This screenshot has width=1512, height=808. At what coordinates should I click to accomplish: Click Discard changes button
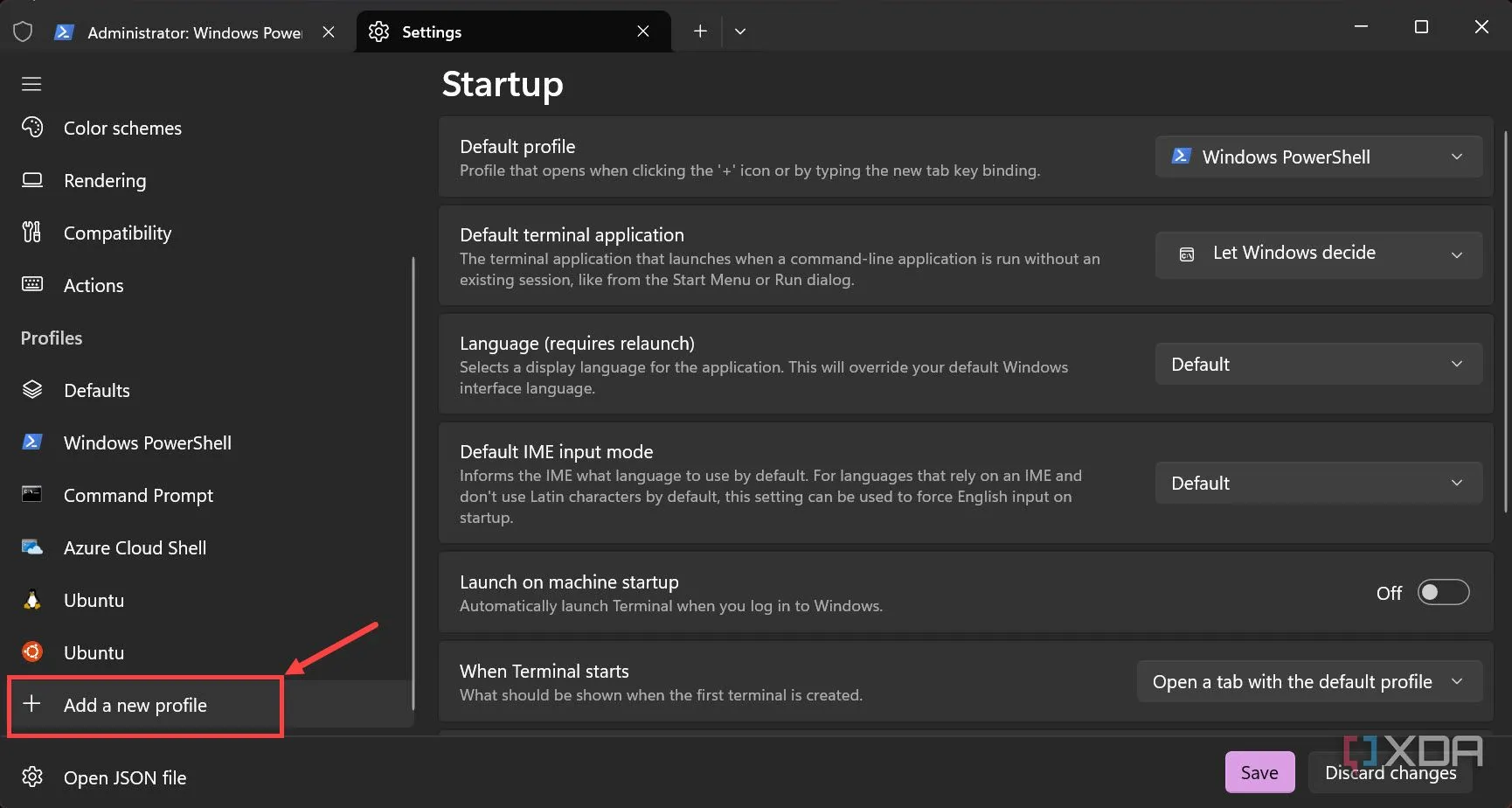1390,772
